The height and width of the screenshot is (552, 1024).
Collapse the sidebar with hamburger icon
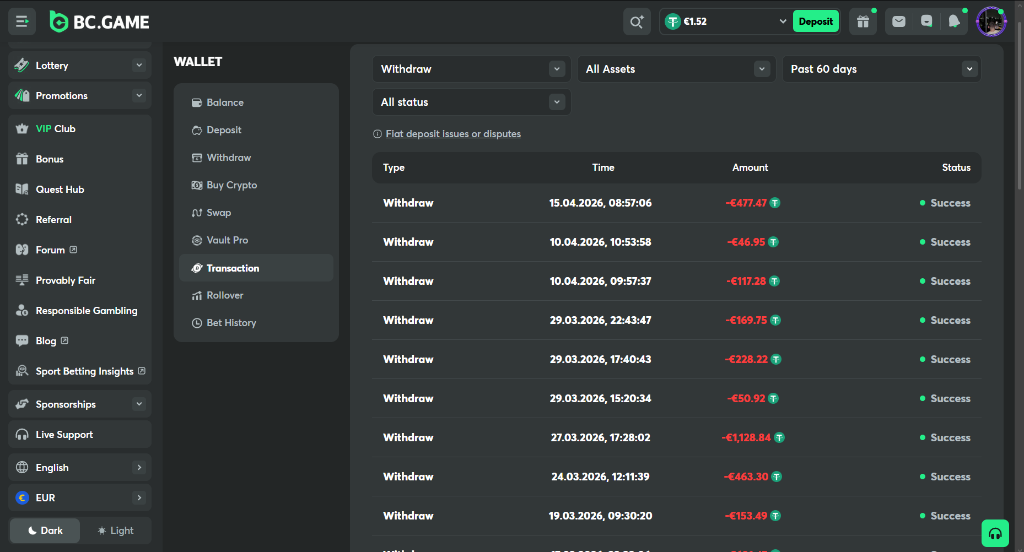(22, 22)
